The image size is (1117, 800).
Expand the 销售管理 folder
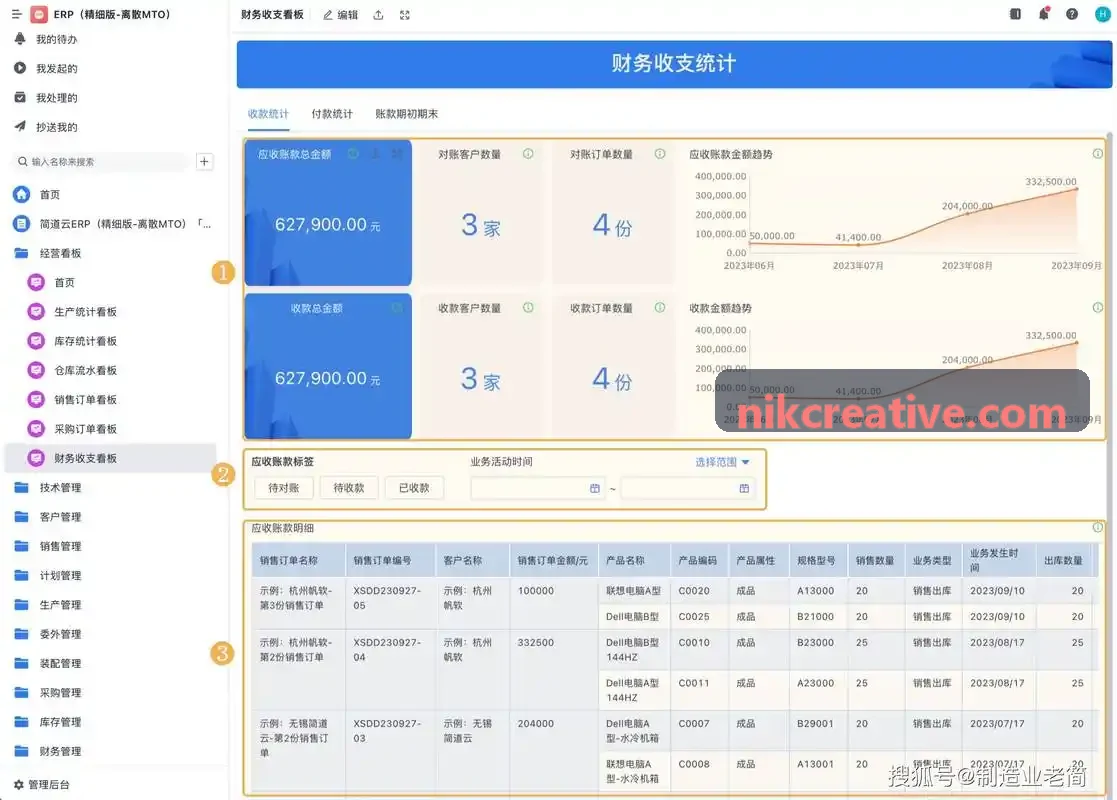coord(61,546)
